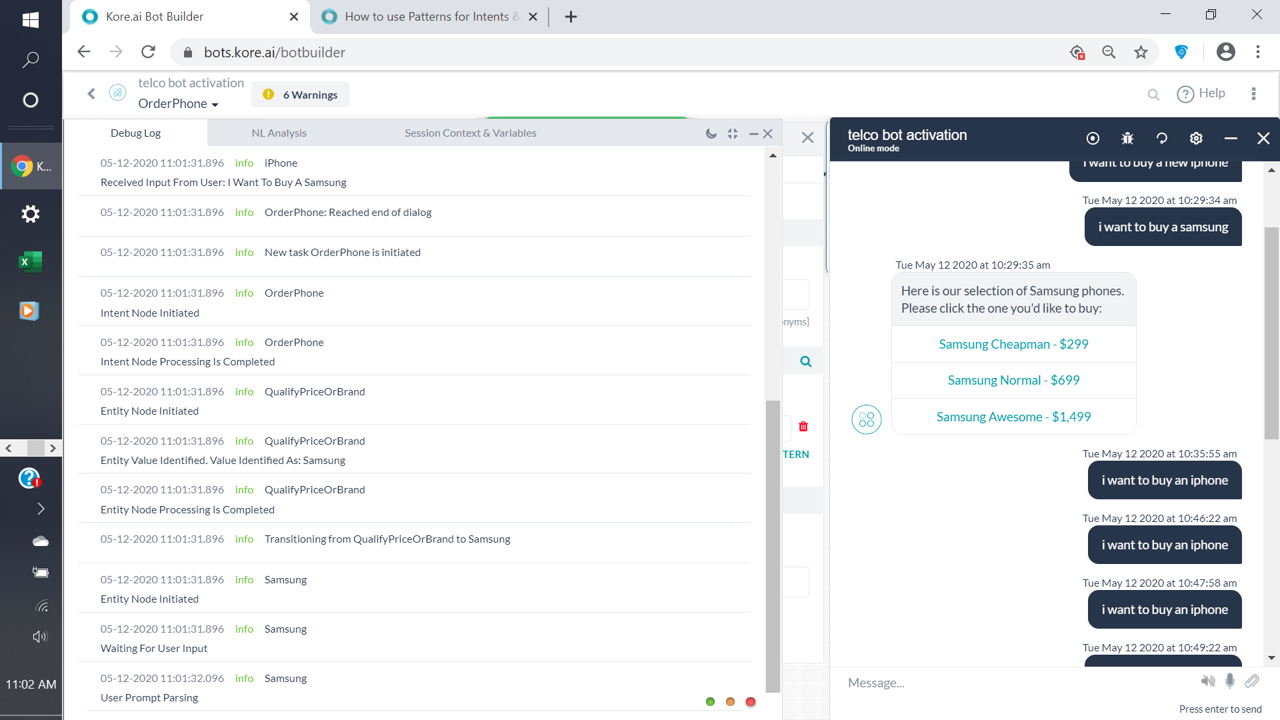
Task: Click the microphone icon in message bar
Action: 1230,681
